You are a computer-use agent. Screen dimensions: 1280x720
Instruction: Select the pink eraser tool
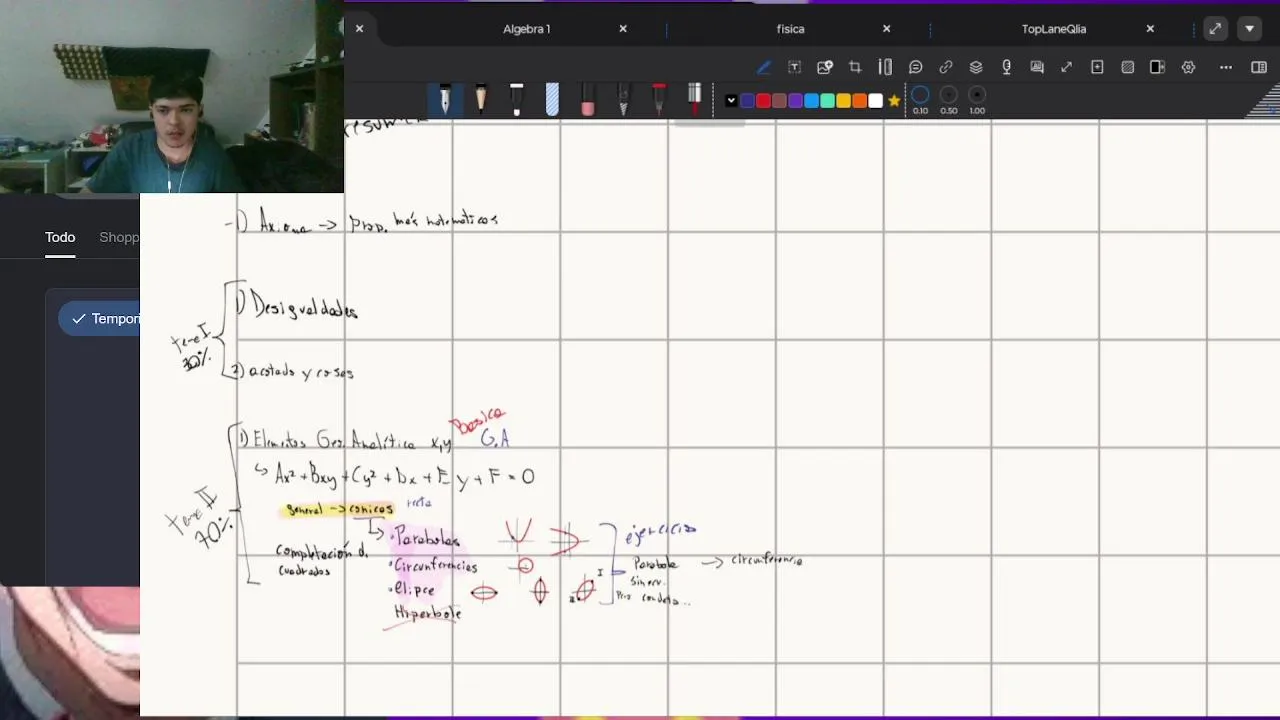pos(588,99)
